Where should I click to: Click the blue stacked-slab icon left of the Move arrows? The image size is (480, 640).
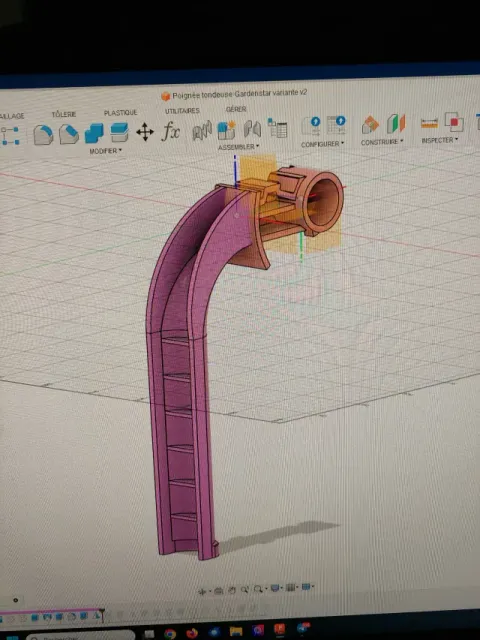[120, 132]
